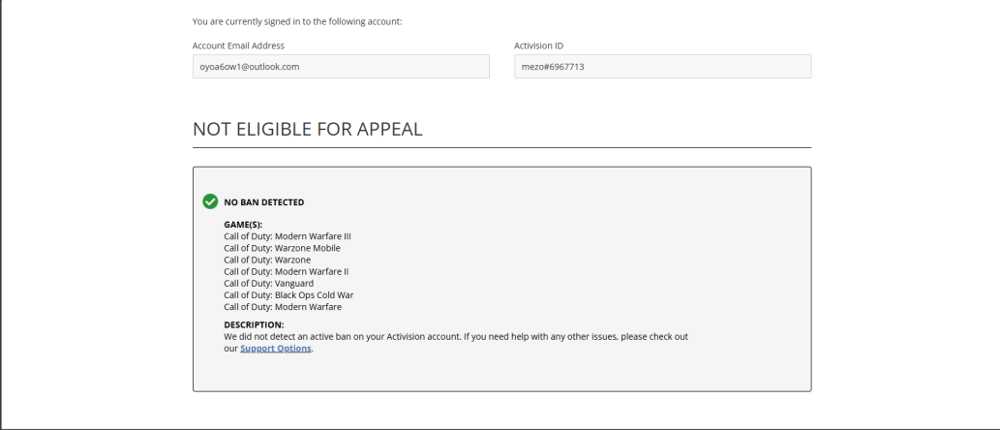Select the Modern Warfare III game entry
This screenshot has width=1000, height=430.
click(x=287, y=236)
